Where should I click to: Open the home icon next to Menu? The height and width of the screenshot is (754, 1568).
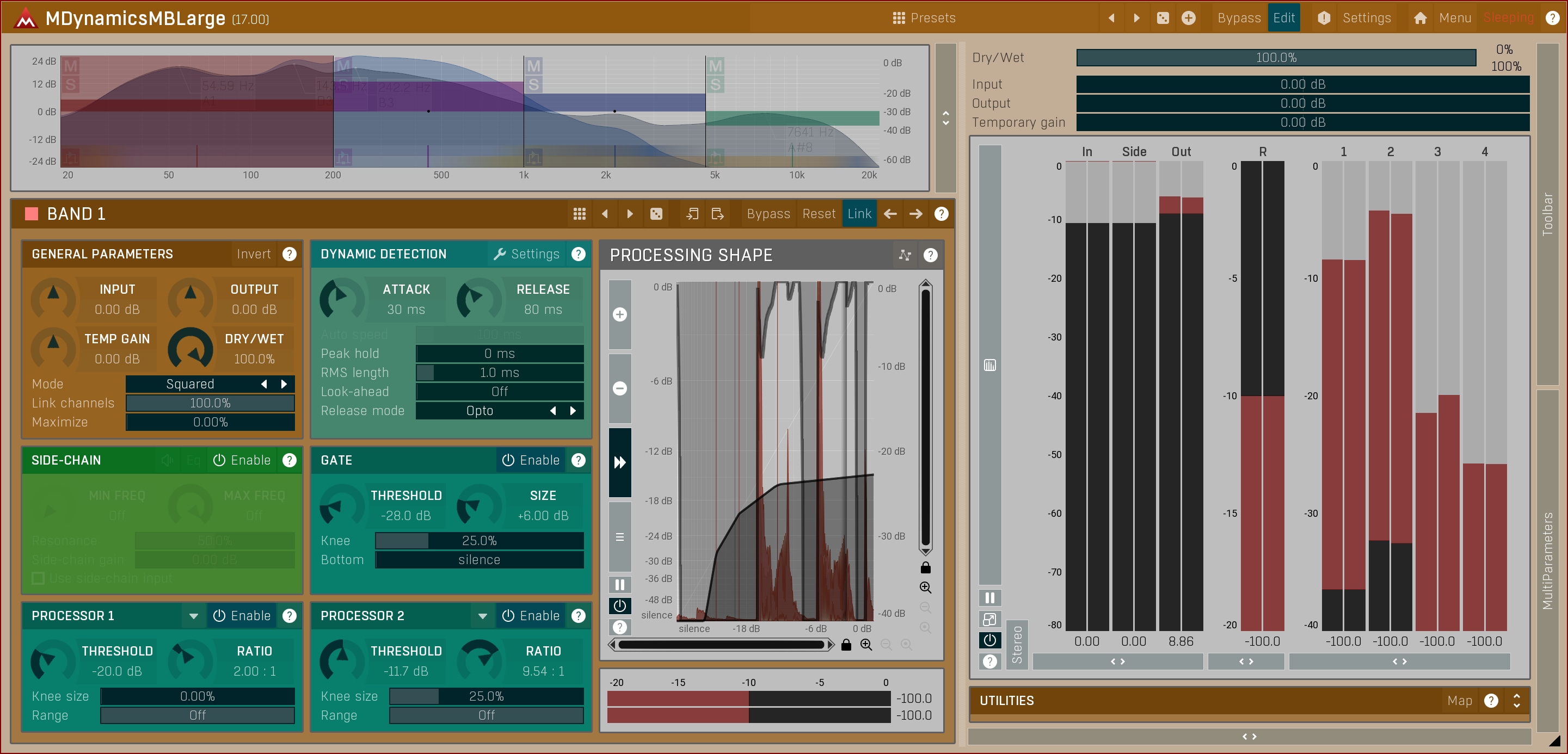(x=1420, y=18)
